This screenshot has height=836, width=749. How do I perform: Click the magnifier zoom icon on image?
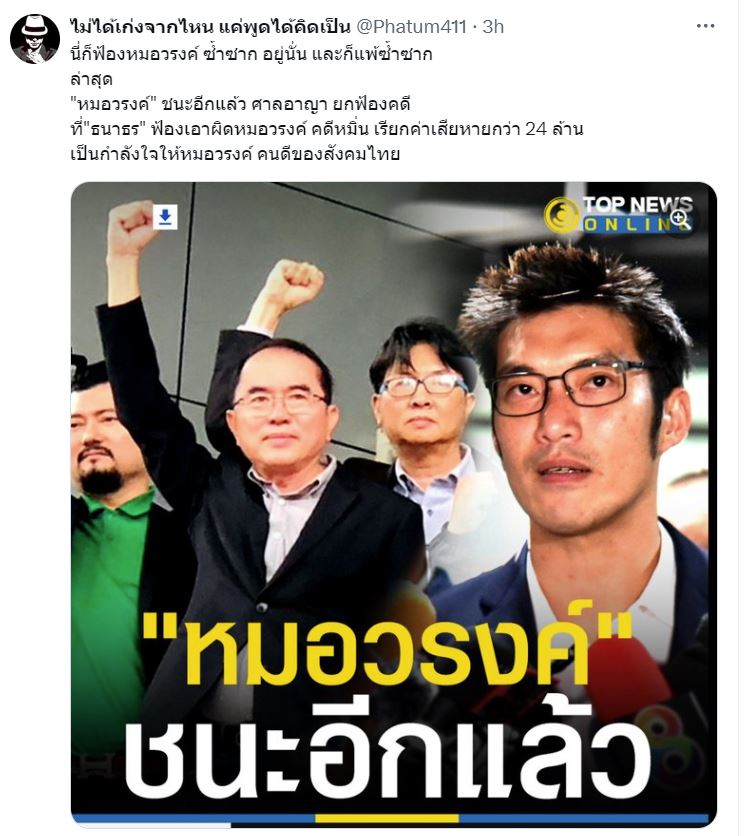[680, 219]
